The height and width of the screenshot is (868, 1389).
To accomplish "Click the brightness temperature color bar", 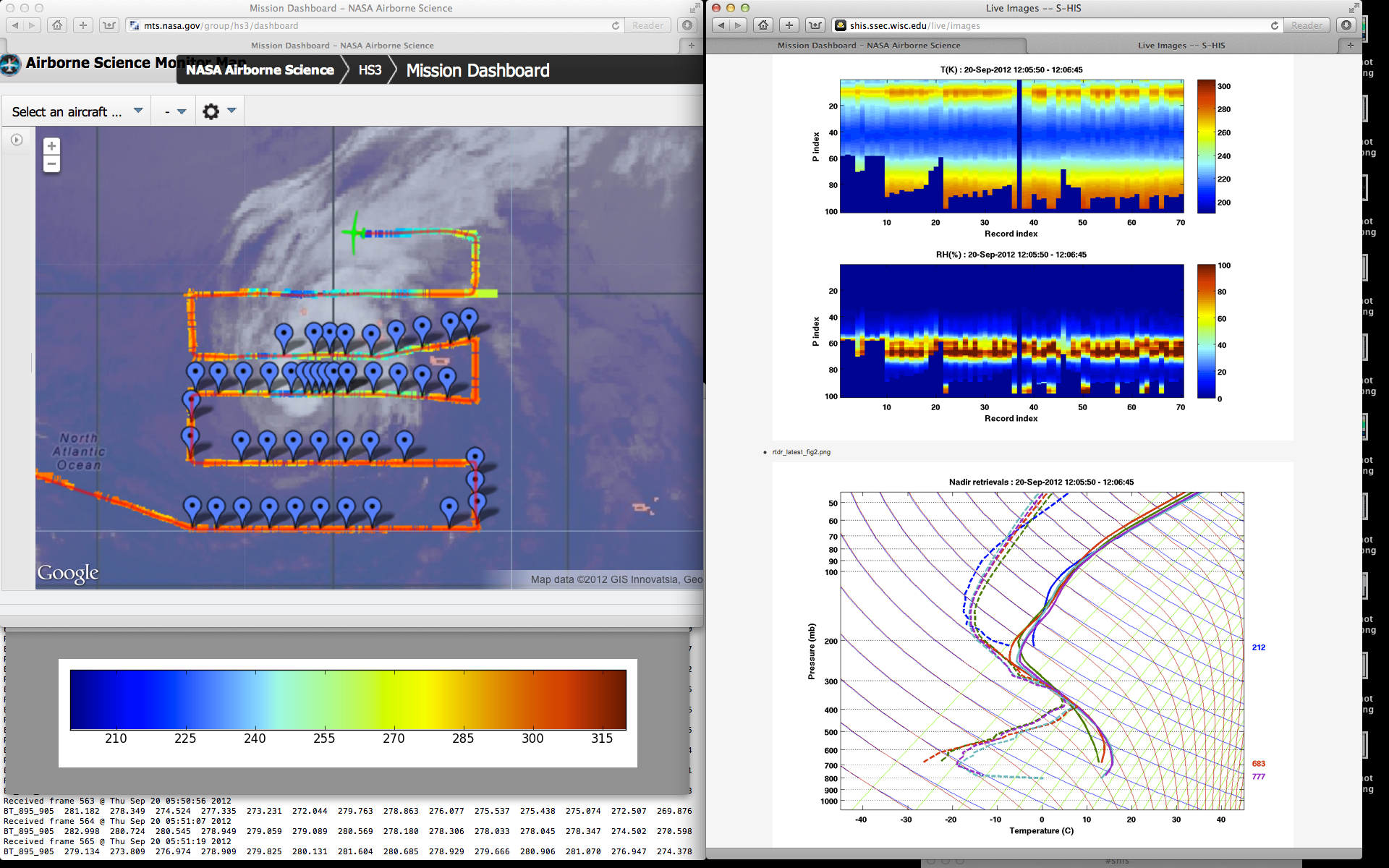I will click(x=348, y=699).
